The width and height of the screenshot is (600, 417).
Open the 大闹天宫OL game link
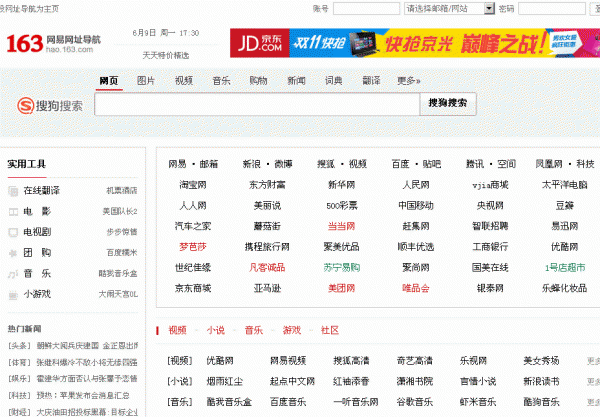tap(118, 295)
